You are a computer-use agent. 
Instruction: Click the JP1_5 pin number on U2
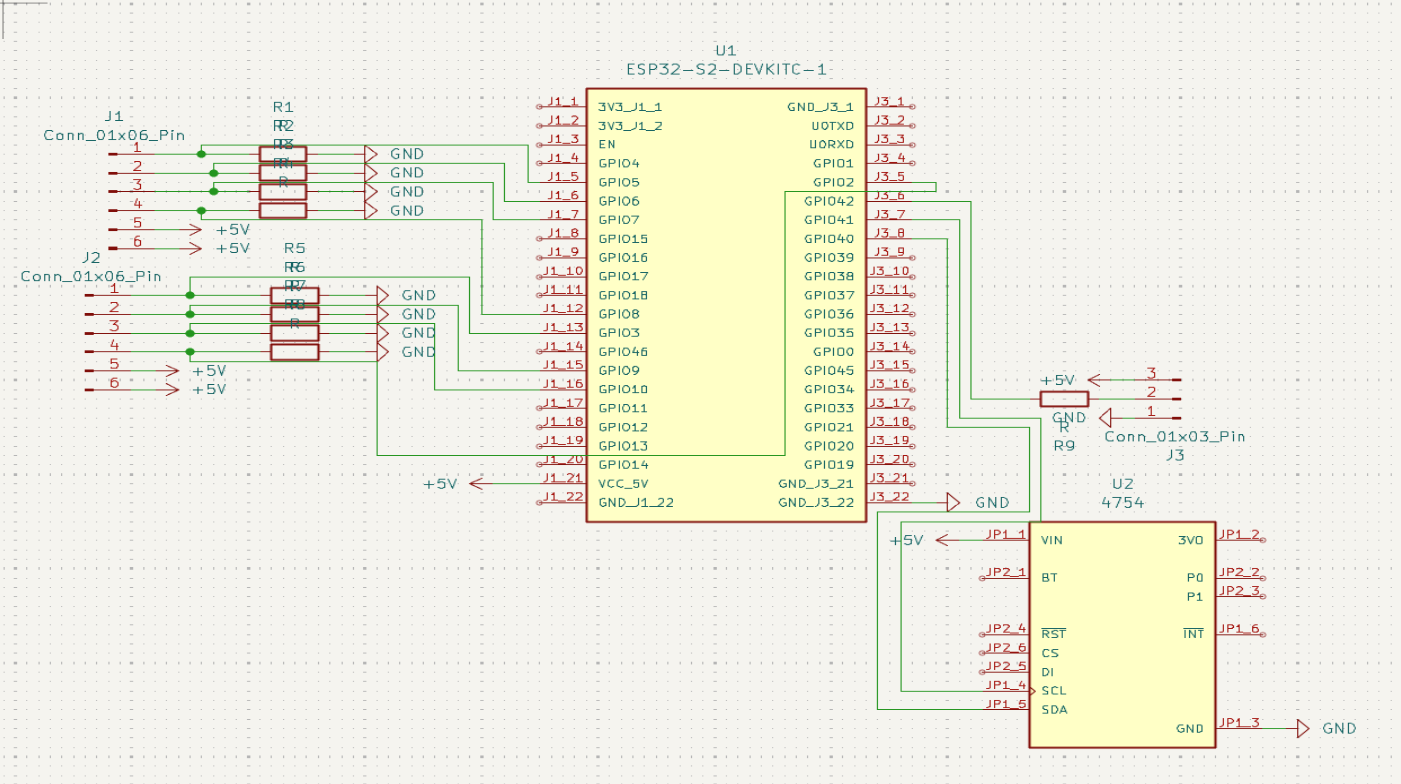click(1006, 705)
